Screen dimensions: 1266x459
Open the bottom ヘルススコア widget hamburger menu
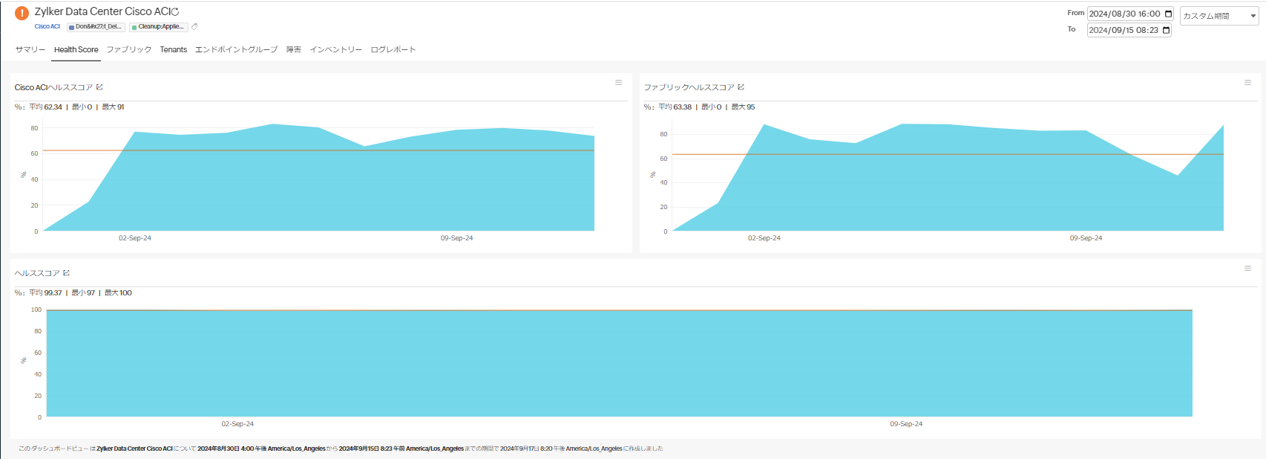[1248, 268]
